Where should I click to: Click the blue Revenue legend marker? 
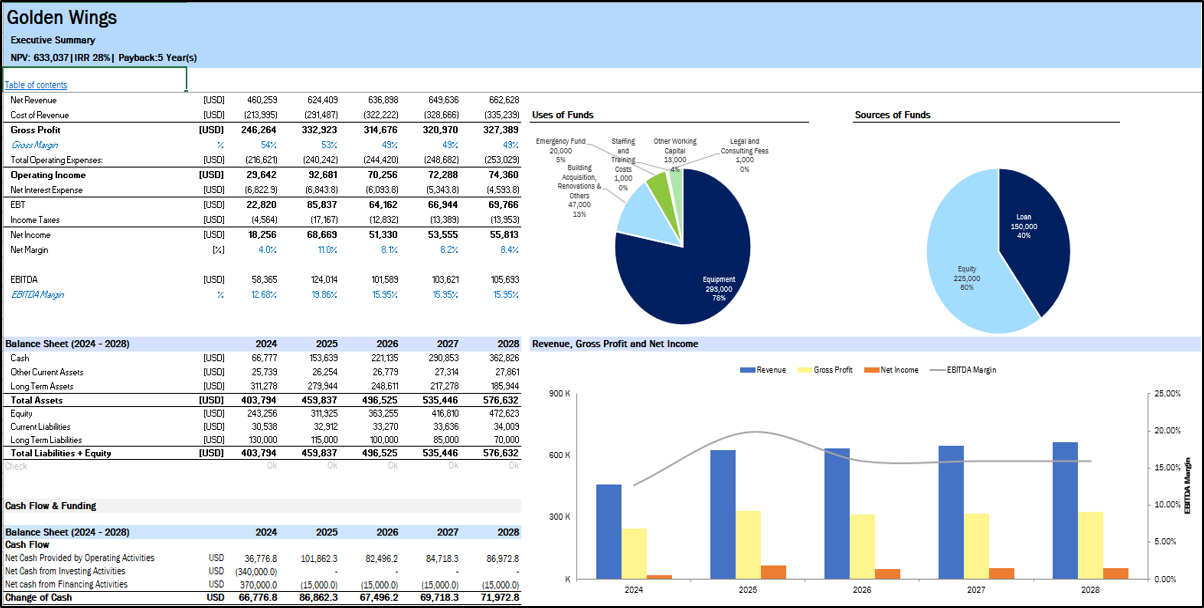pyautogui.click(x=747, y=370)
